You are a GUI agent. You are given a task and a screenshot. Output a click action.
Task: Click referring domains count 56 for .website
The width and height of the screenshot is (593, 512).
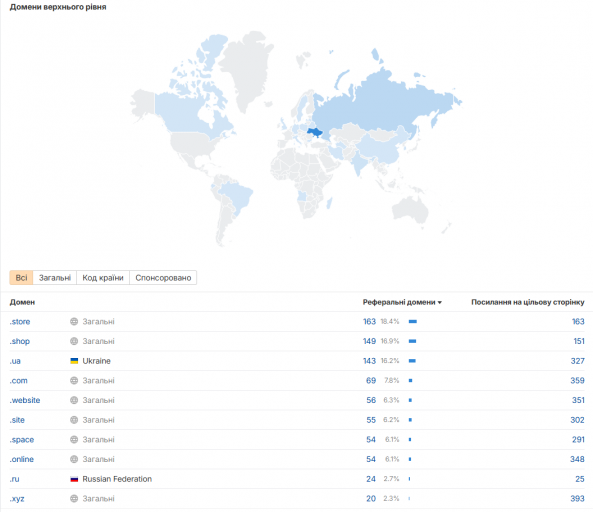pos(371,400)
